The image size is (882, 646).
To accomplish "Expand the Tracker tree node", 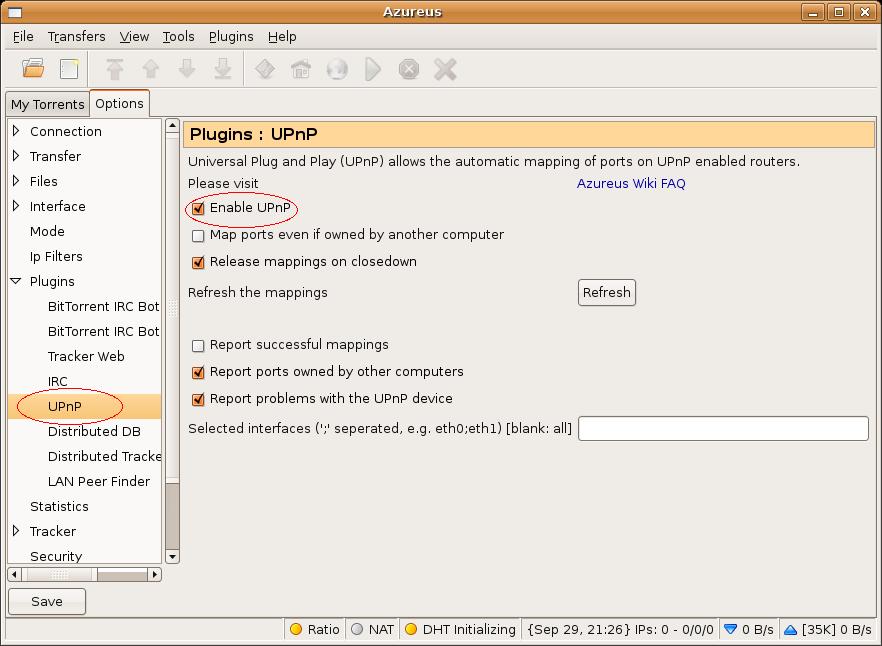I will coord(16,531).
